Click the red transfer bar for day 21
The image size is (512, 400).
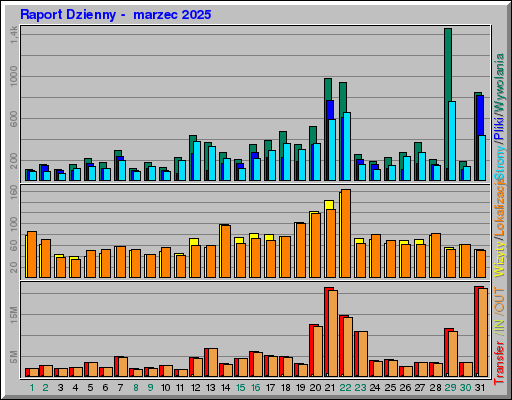tap(326, 332)
